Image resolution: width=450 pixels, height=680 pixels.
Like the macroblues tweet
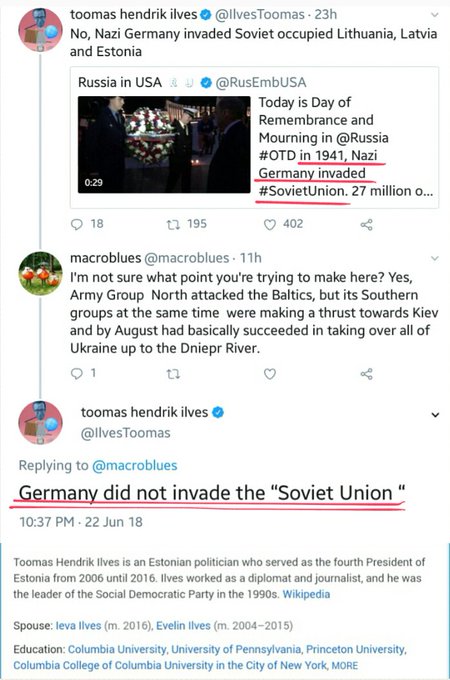[270, 374]
